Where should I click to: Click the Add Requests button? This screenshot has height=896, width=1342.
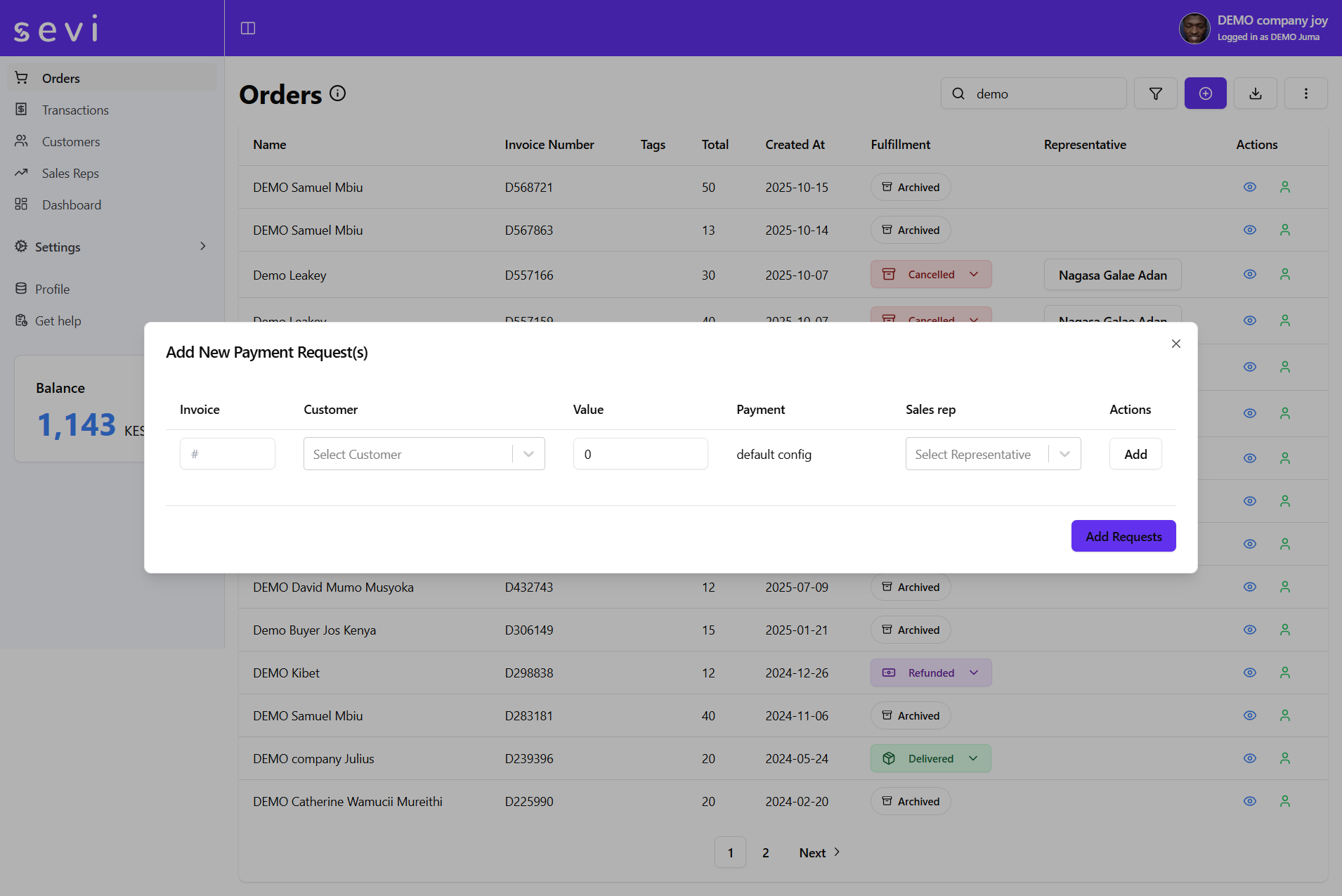[x=1123, y=535]
